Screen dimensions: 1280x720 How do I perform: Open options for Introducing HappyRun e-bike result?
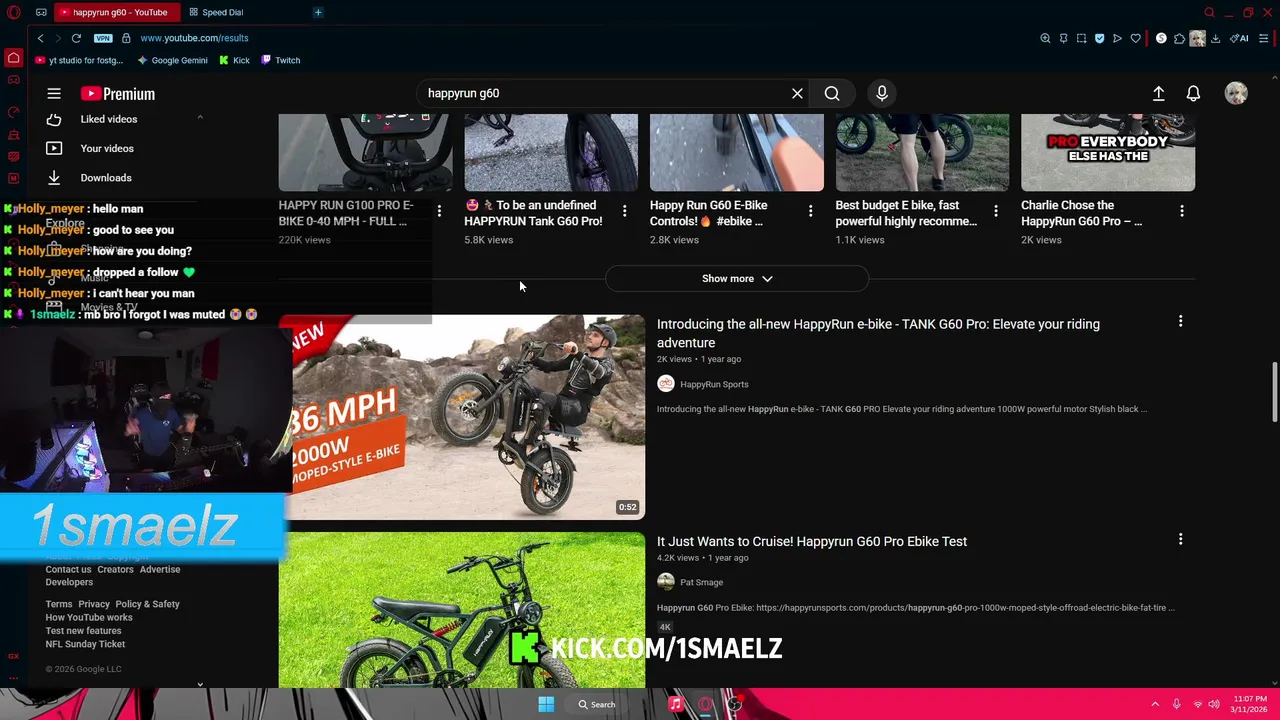coord(1180,321)
